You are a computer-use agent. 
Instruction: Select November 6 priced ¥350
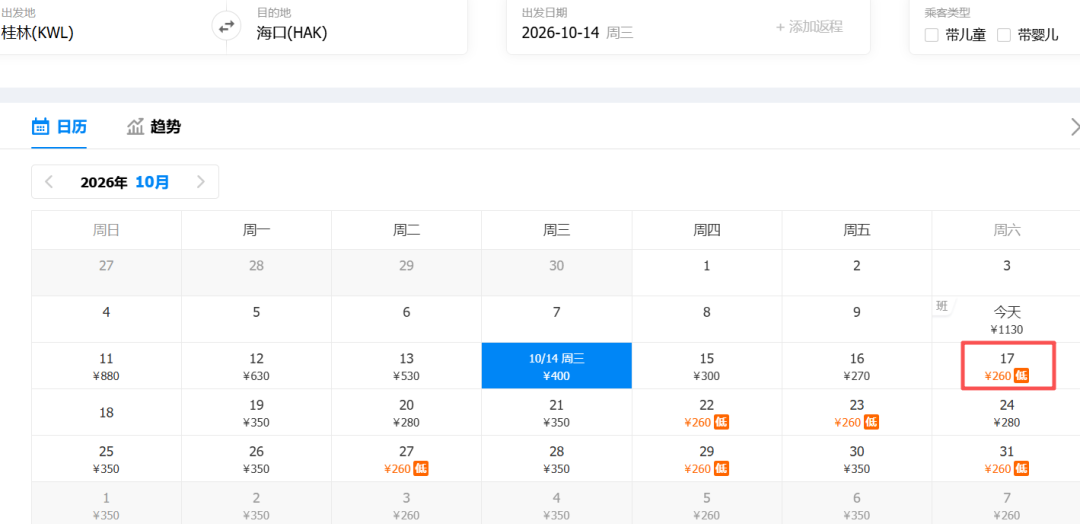[x=857, y=503]
